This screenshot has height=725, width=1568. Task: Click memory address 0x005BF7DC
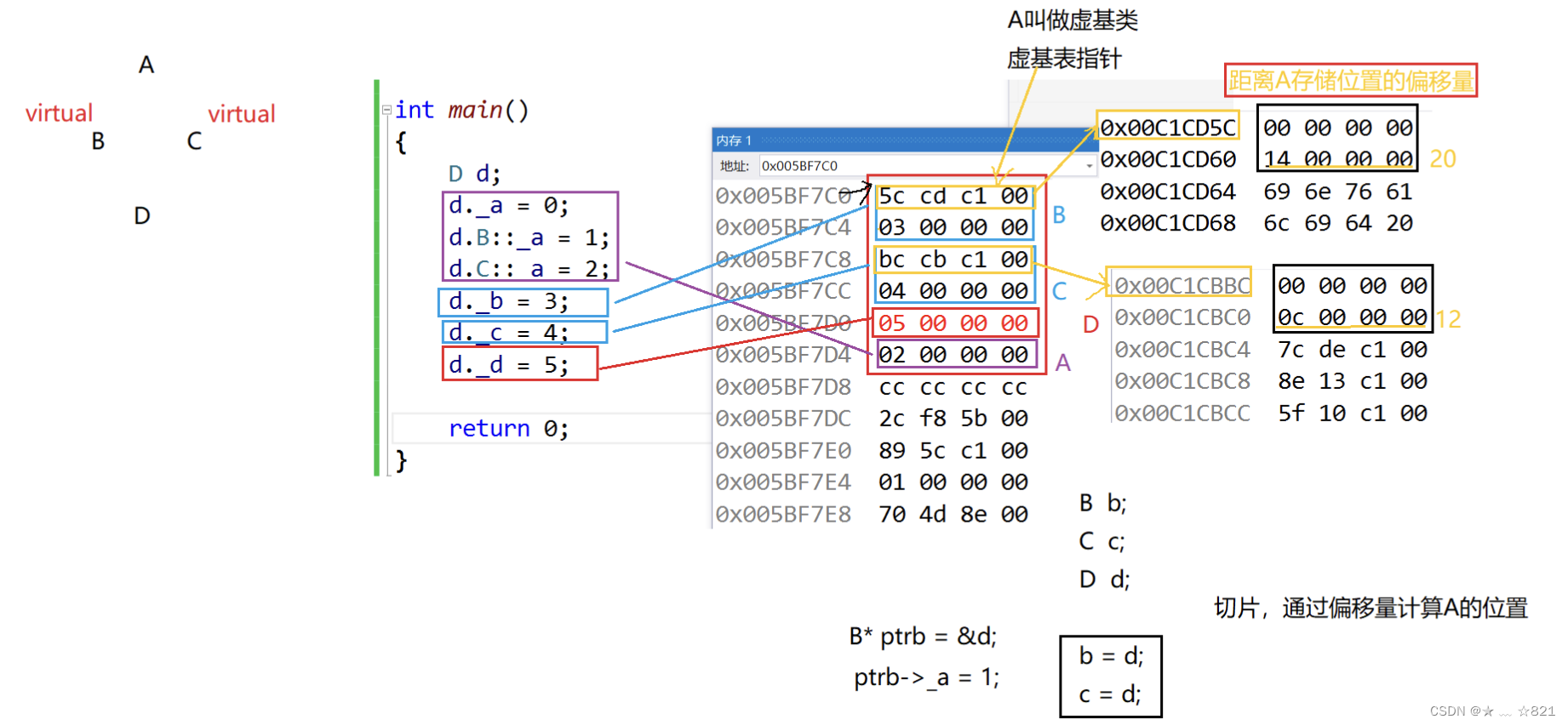(x=783, y=419)
